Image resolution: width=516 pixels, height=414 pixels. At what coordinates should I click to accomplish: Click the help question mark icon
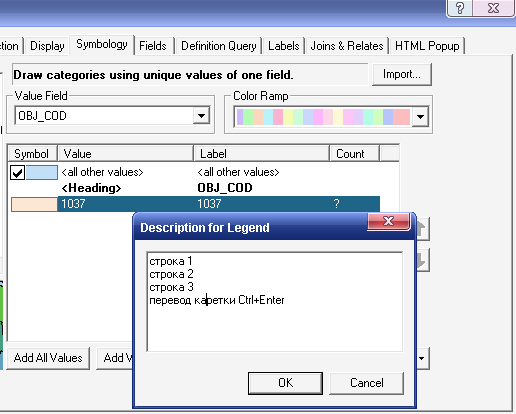coord(460,7)
